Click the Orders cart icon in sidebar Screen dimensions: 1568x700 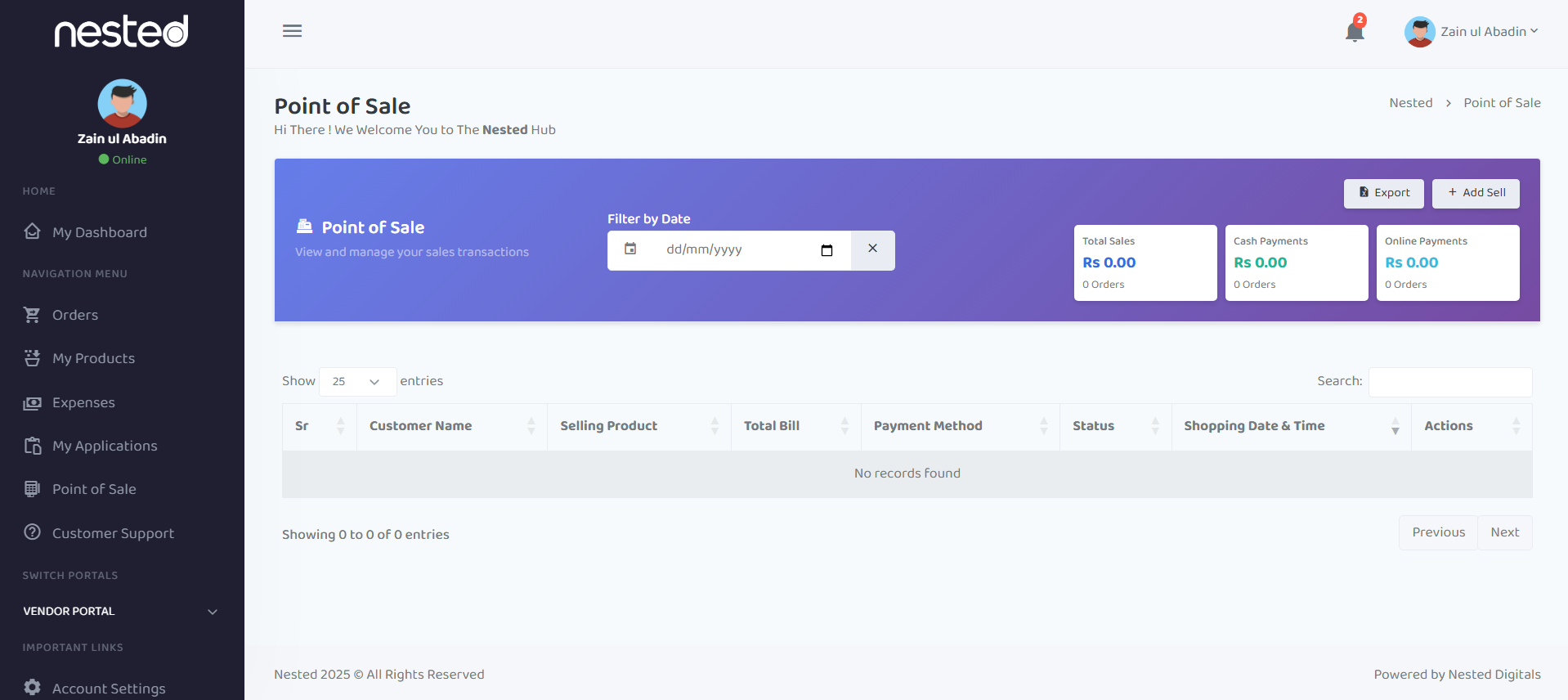tap(32, 315)
